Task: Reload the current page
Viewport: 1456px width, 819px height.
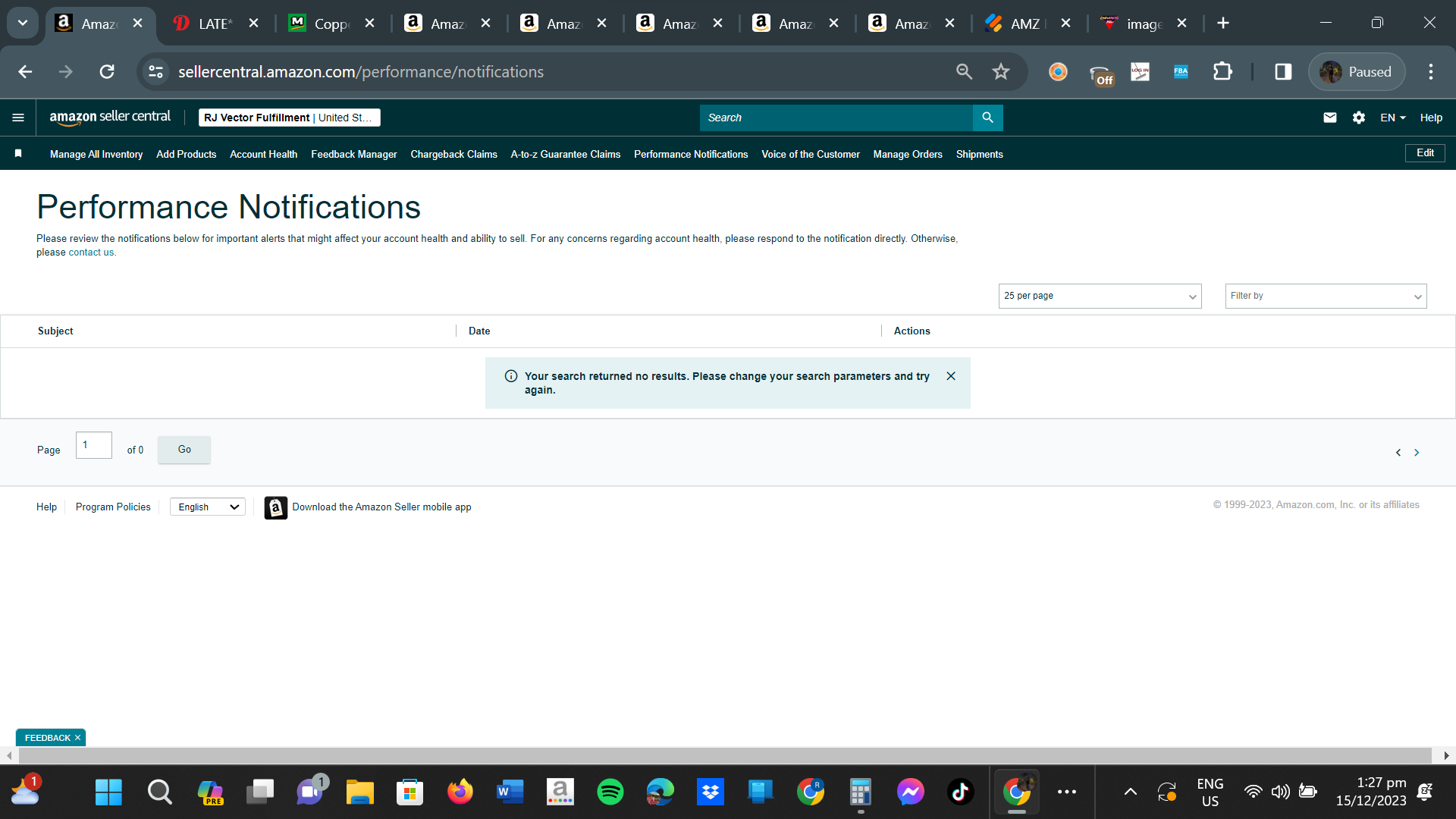Action: pyautogui.click(x=107, y=72)
